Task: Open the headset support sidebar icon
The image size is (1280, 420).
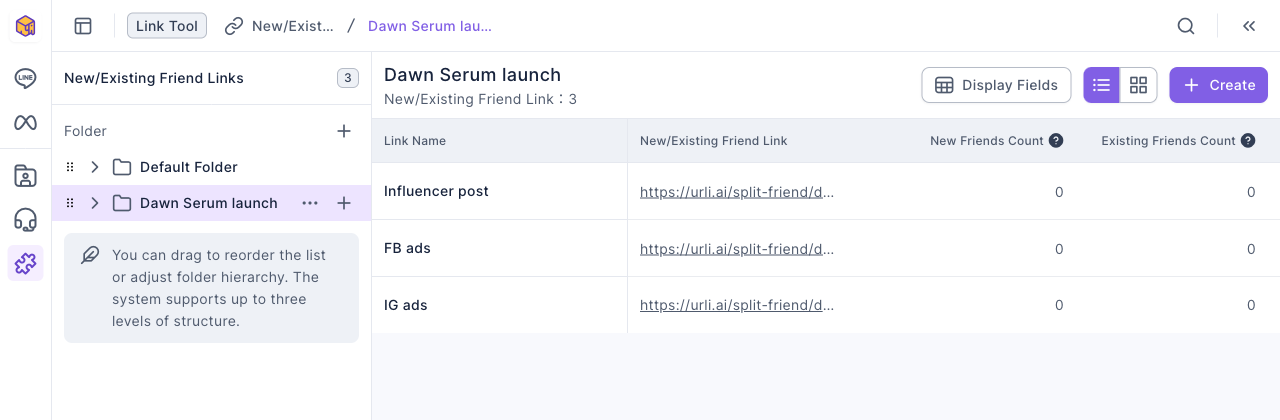Action: pyautogui.click(x=25, y=220)
